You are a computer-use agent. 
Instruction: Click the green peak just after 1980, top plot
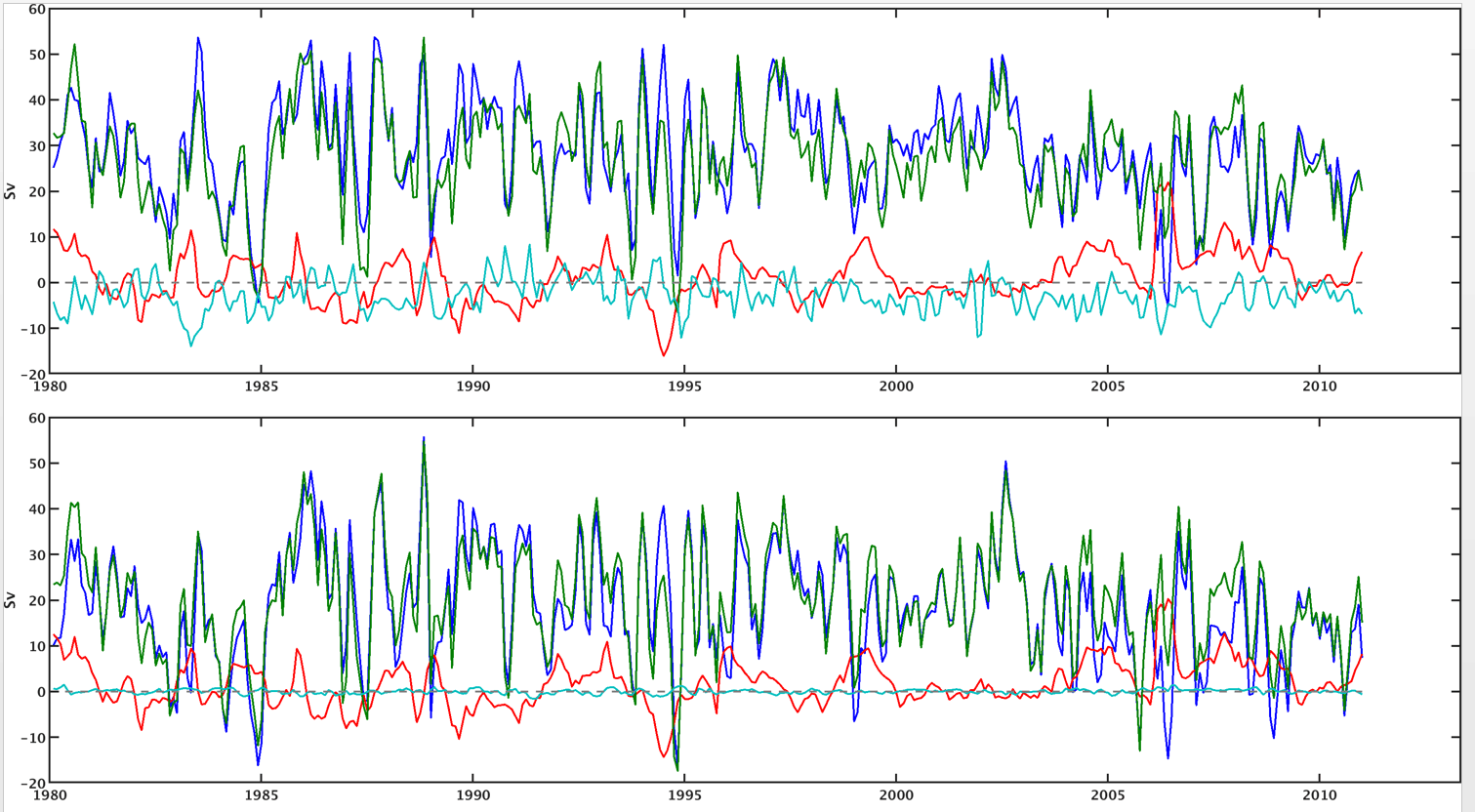(74, 45)
